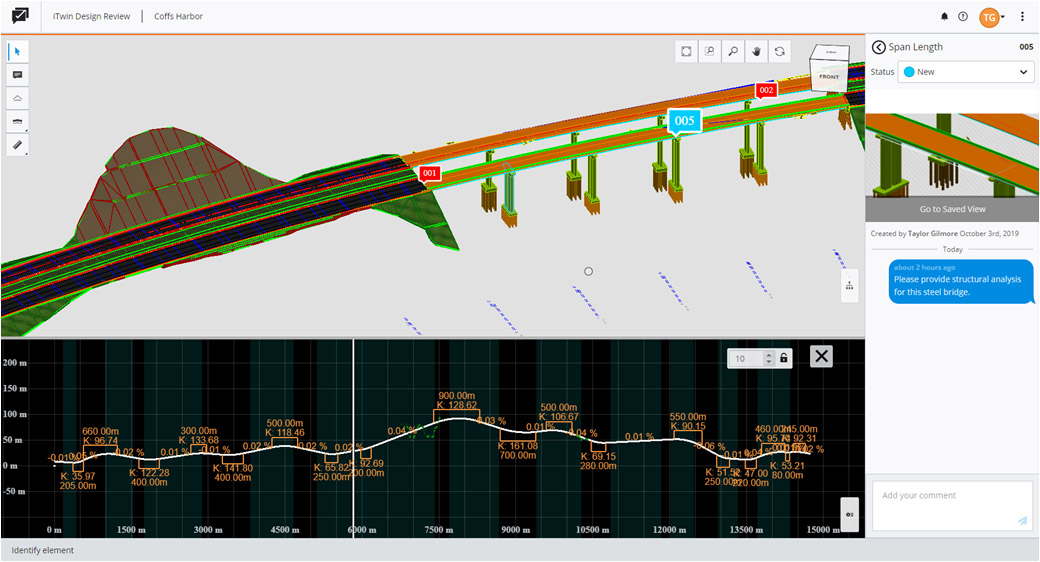Activate the pan hand tool
The height and width of the screenshot is (562, 1040).
coord(757,51)
